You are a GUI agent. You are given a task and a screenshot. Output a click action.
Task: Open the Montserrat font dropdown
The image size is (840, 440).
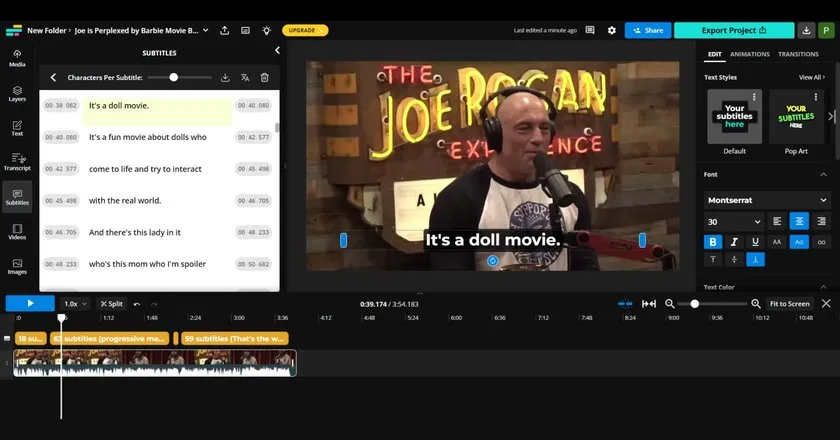pos(767,200)
